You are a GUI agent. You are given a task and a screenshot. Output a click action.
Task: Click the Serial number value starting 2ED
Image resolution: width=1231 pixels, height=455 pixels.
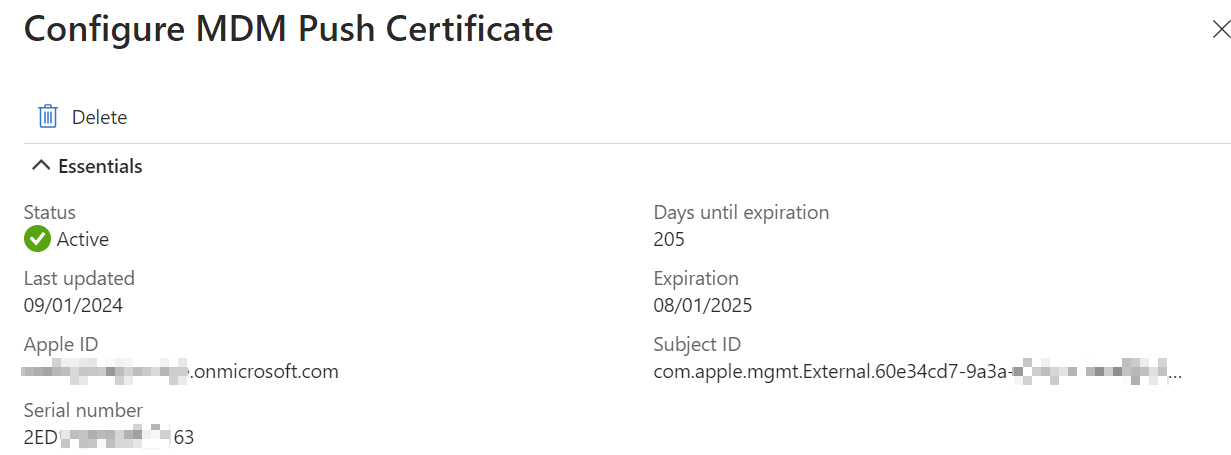coord(109,437)
